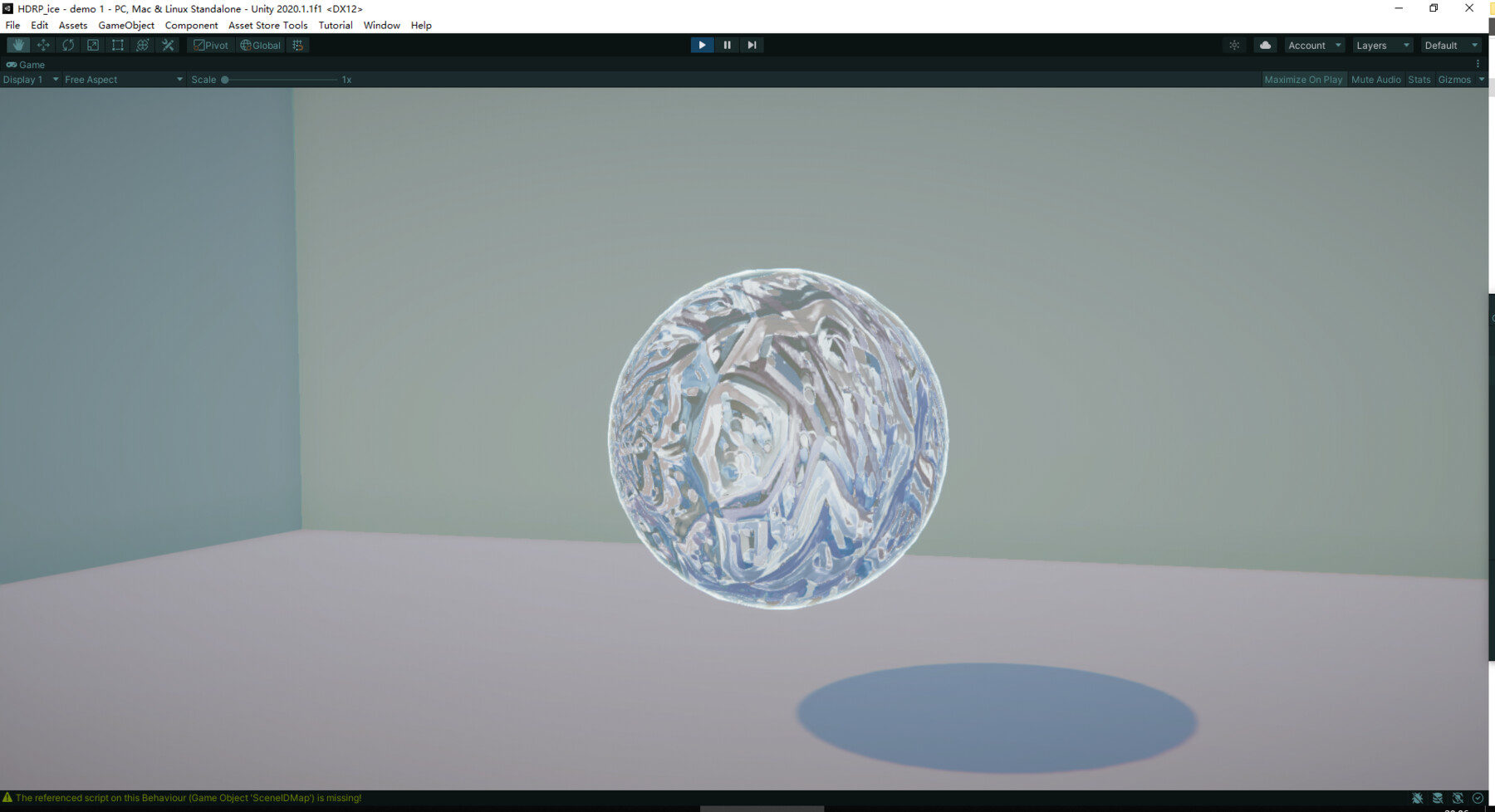Viewport: 1495px width, 812px height.
Task: Click the auto-refresh lighting status icon
Action: (x=1458, y=798)
